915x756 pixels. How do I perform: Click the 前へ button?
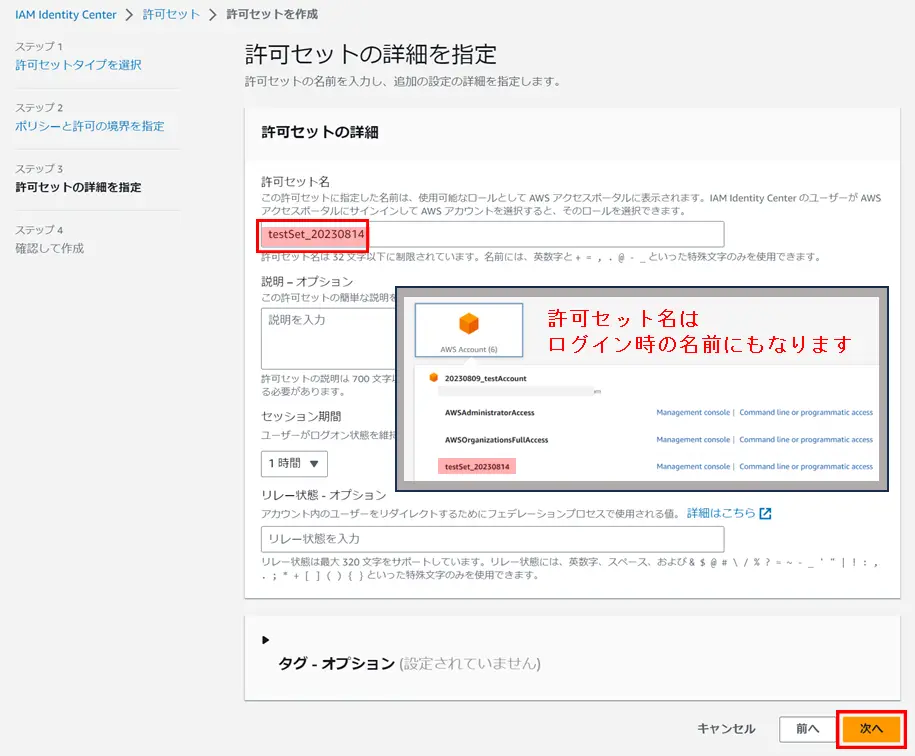(808, 729)
